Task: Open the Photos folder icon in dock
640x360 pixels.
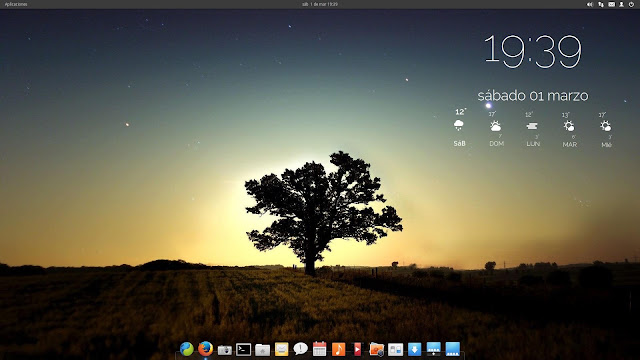Action: tap(376, 349)
